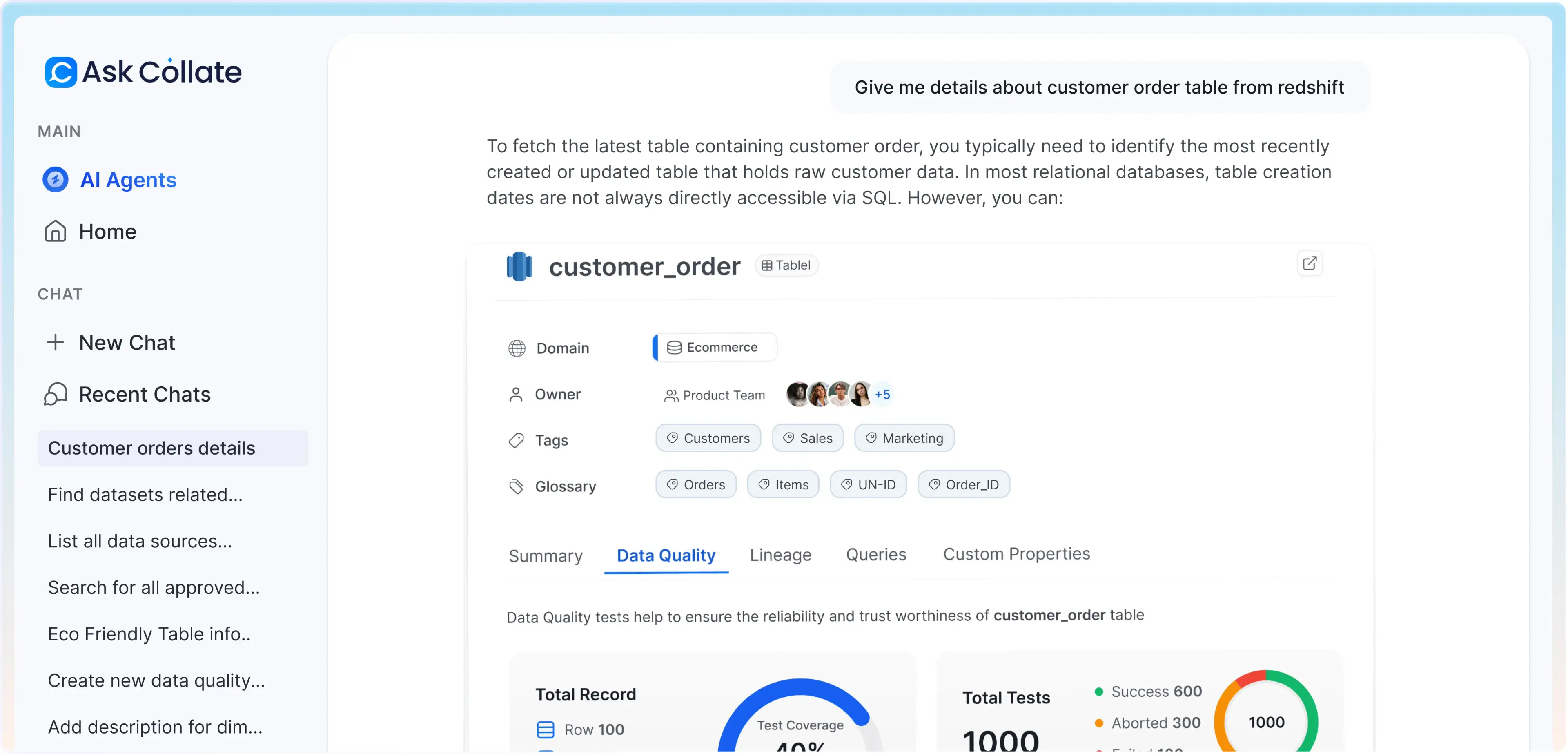This screenshot has width=1568, height=754.
Task: Switch to the Lineage tab
Action: click(780, 555)
